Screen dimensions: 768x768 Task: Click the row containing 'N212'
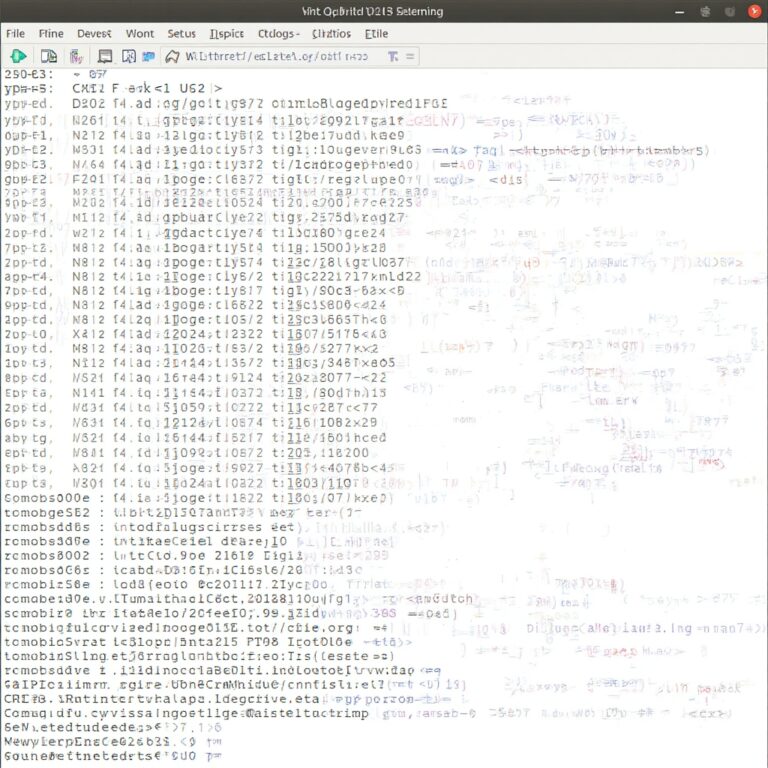[205, 135]
